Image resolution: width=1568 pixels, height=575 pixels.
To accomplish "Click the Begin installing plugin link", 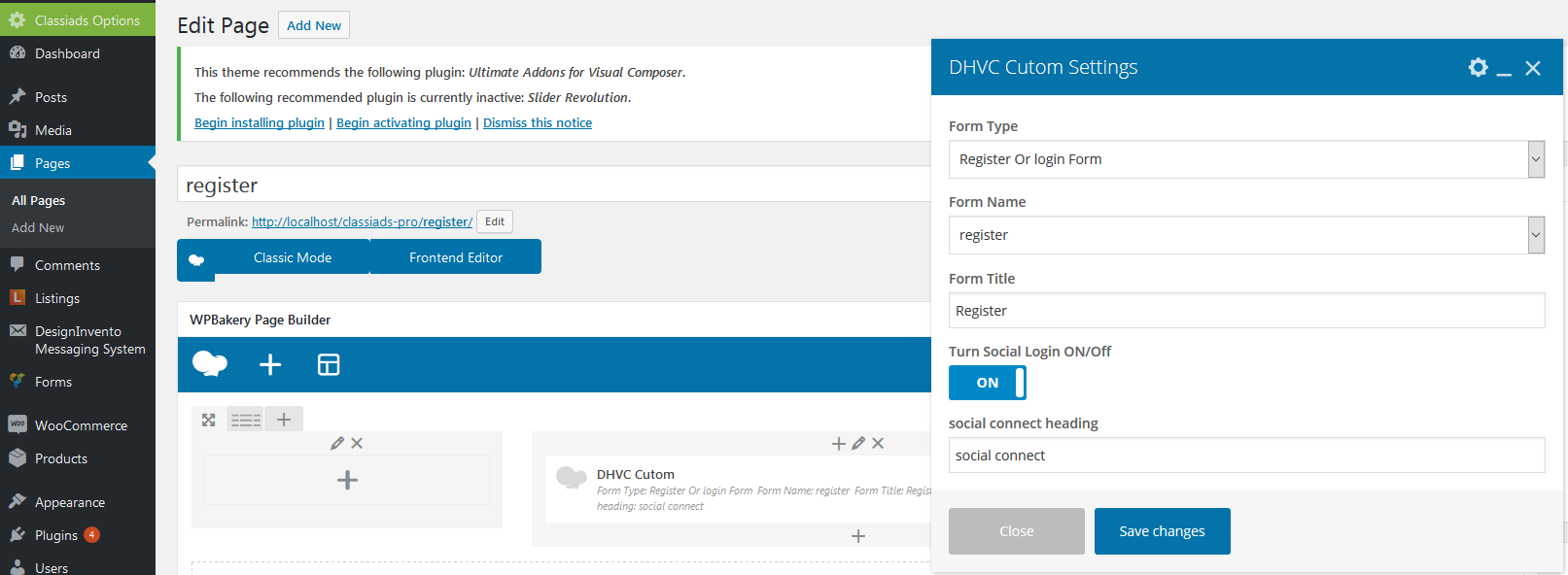I will point(260,122).
